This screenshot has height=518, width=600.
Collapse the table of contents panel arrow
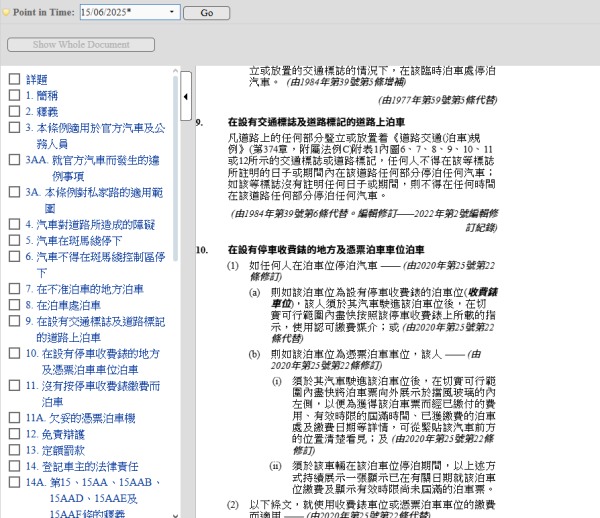[x=187, y=96]
